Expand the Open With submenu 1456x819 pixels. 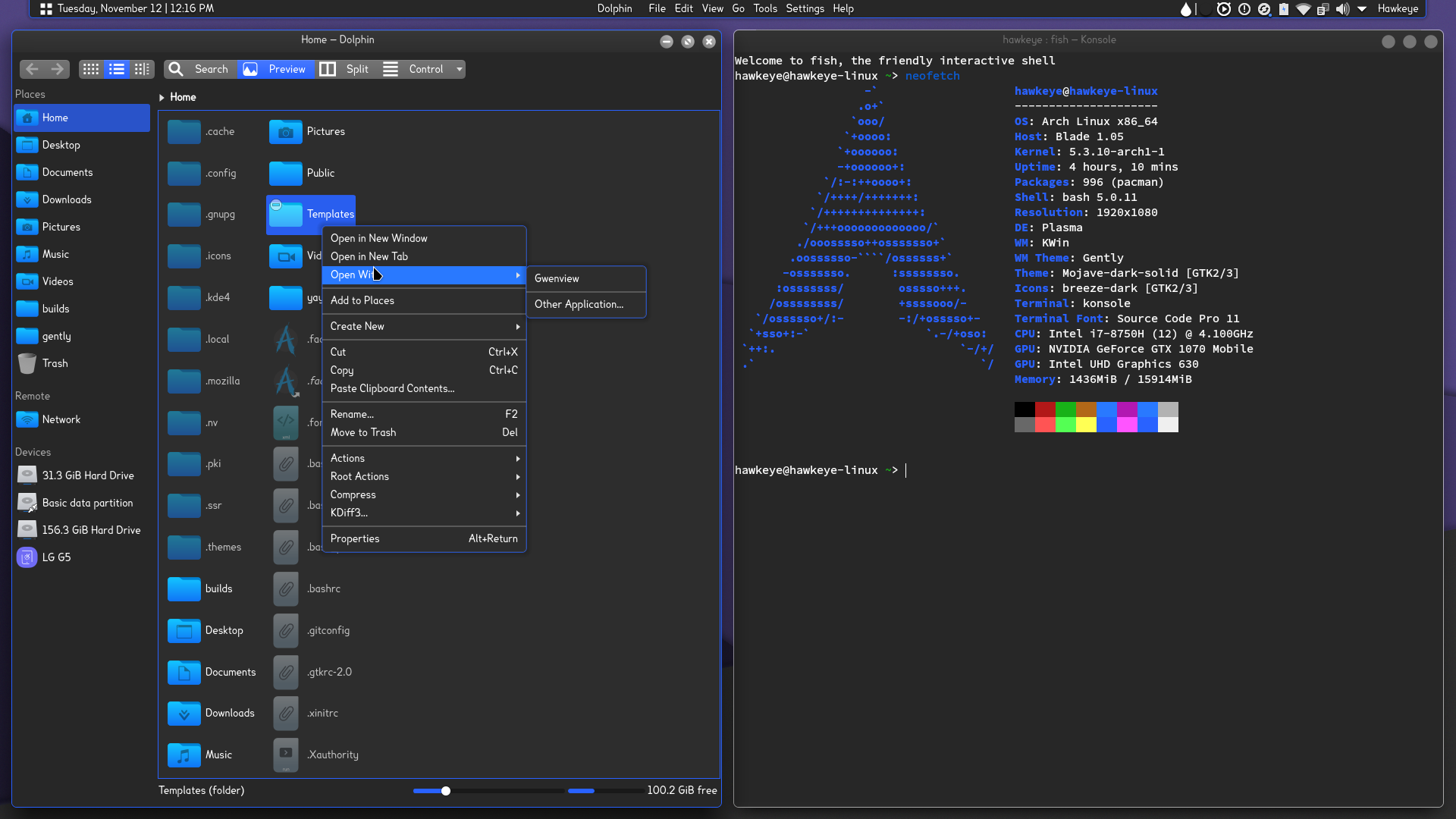click(424, 275)
